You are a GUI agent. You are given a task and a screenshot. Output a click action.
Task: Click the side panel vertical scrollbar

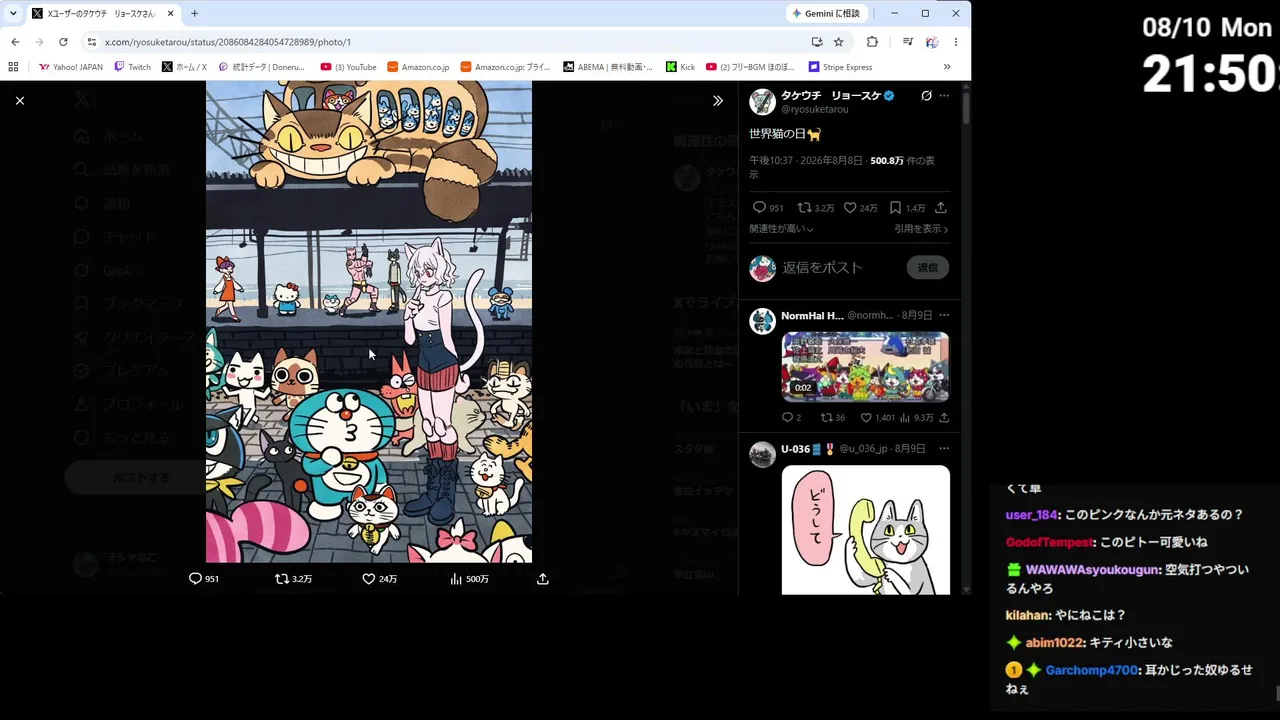tap(966, 108)
